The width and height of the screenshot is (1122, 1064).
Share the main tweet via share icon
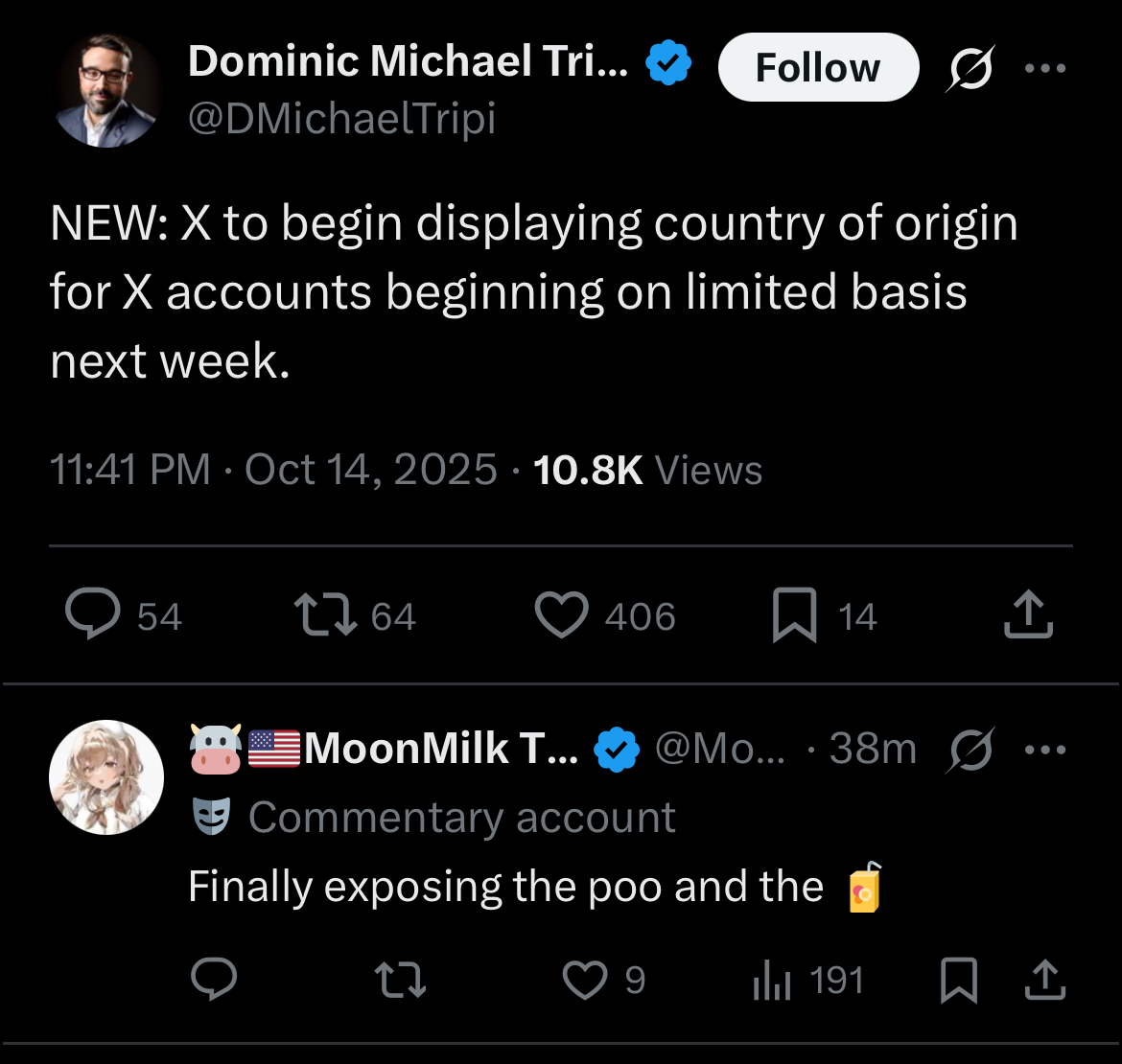tap(1029, 614)
